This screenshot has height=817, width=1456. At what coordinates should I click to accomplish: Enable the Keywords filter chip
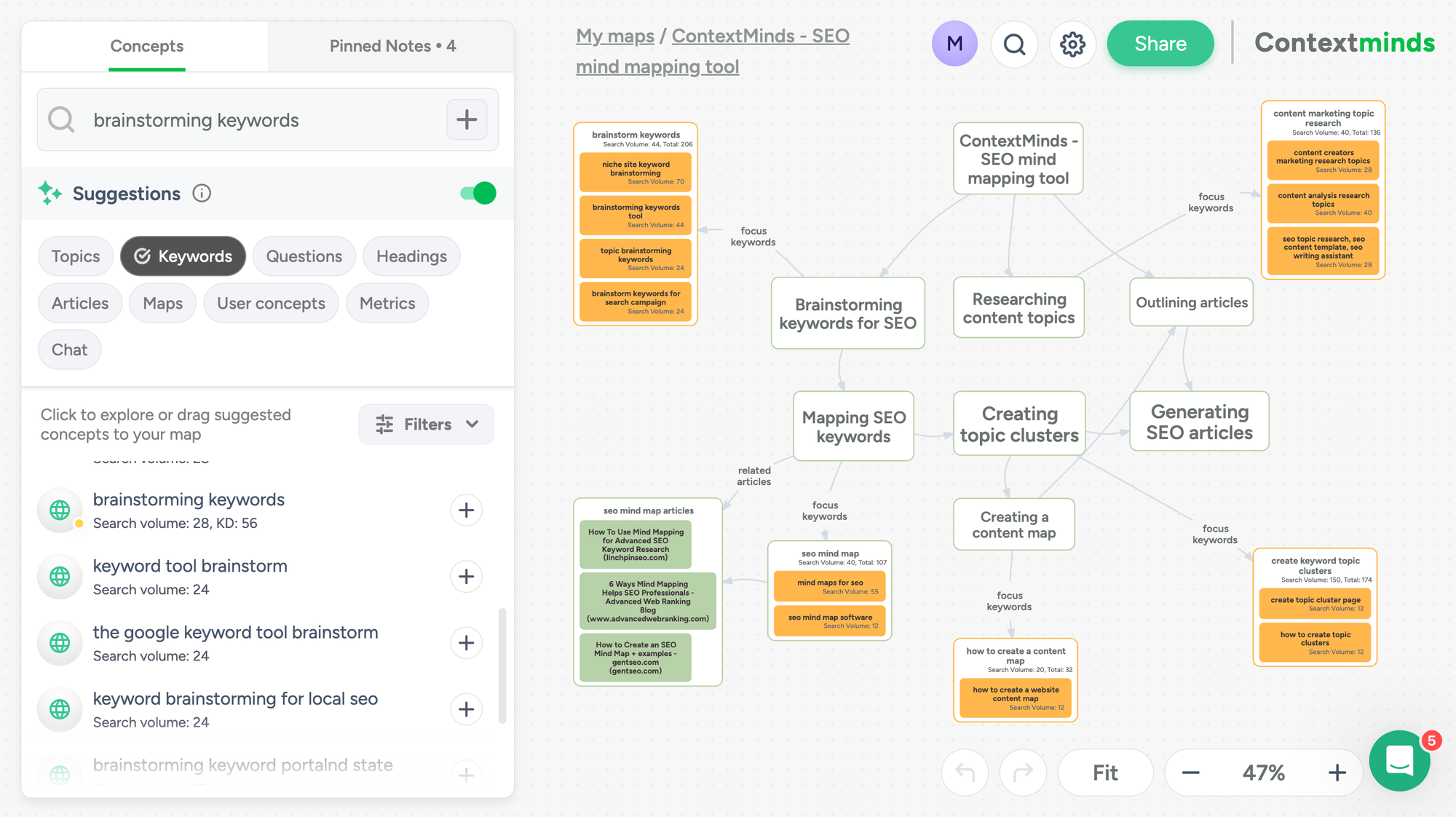coord(183,256)
